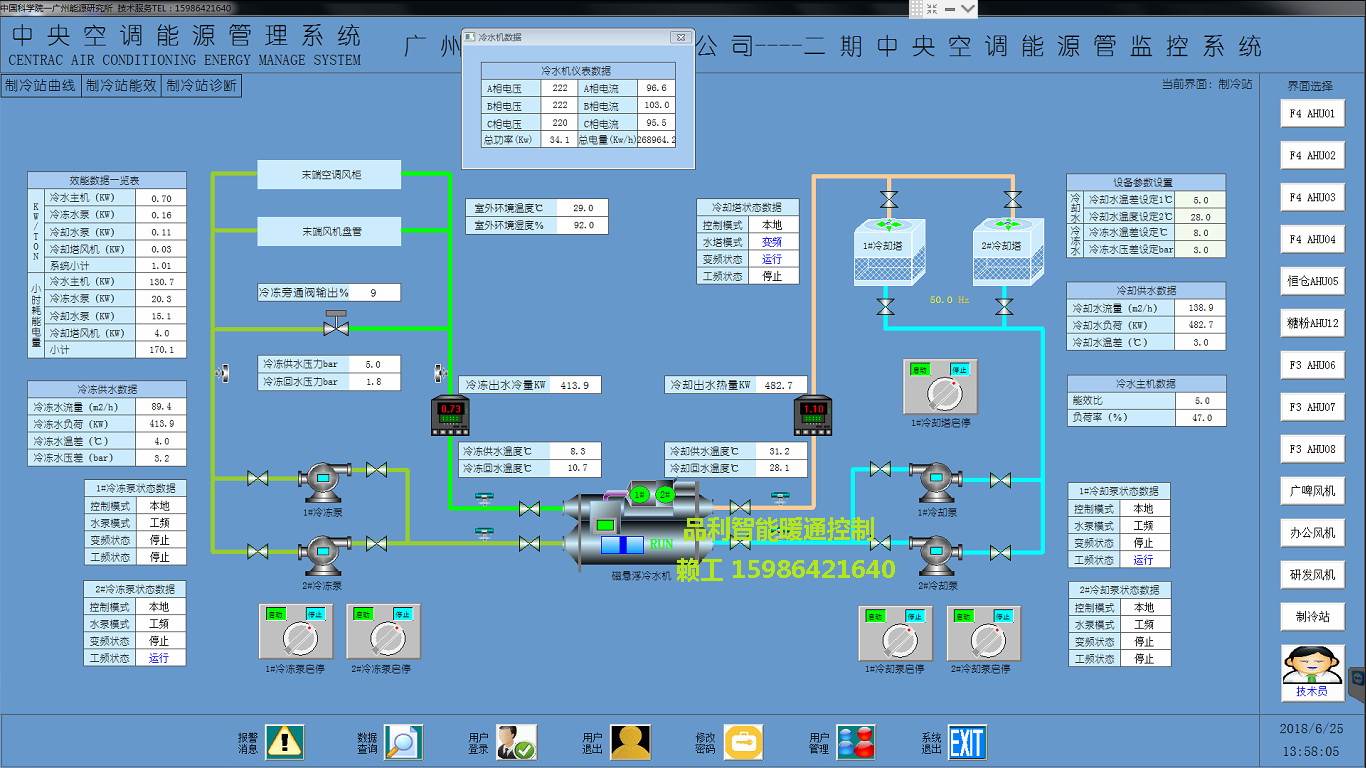1366x768 pixels.
Task: Click the 数据查询 magnifier icon
Action: pyautogui.click(x=403, y=742)
